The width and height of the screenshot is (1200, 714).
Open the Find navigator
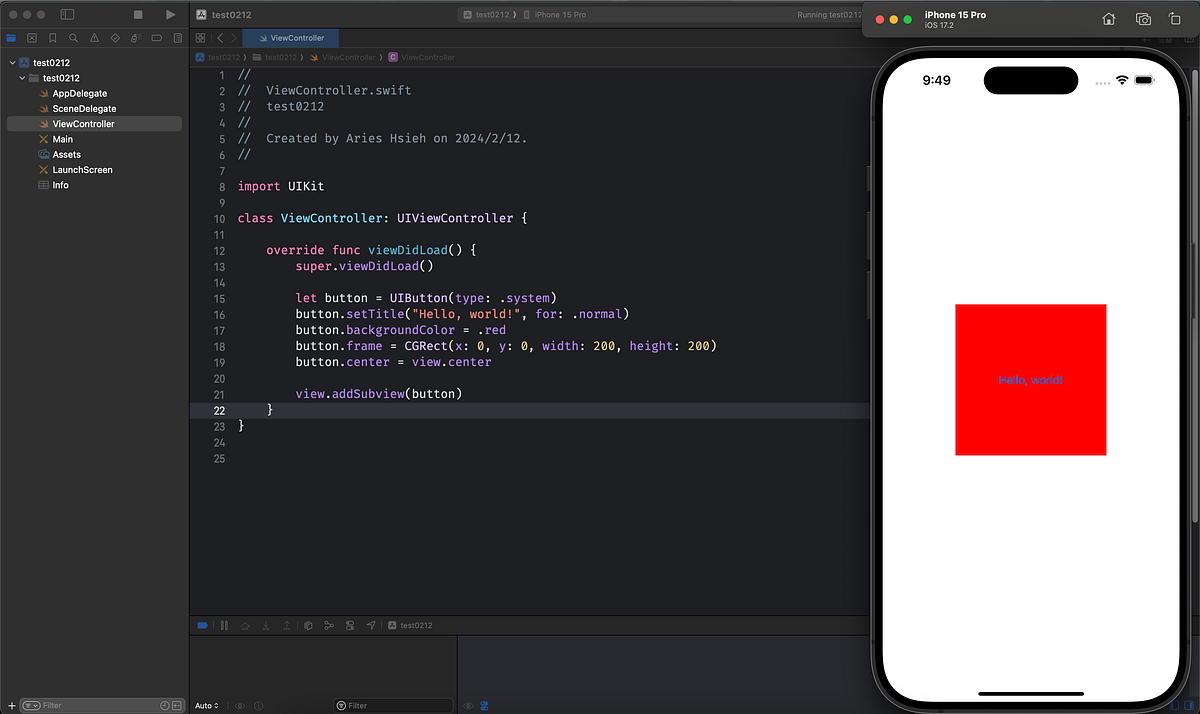[73, 38]
